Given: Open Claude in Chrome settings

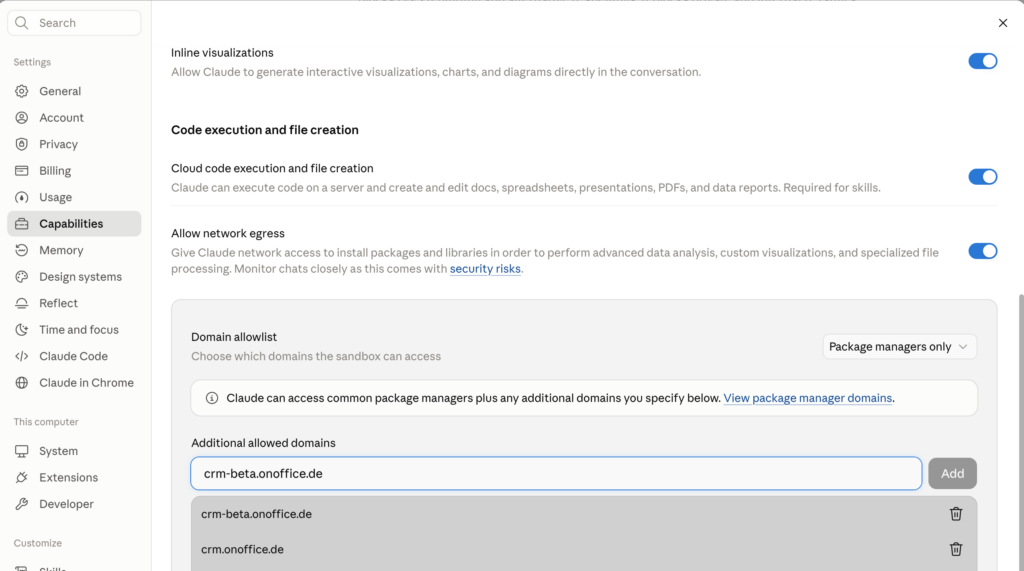Looking at the screenshot, I should click(74, 383).
